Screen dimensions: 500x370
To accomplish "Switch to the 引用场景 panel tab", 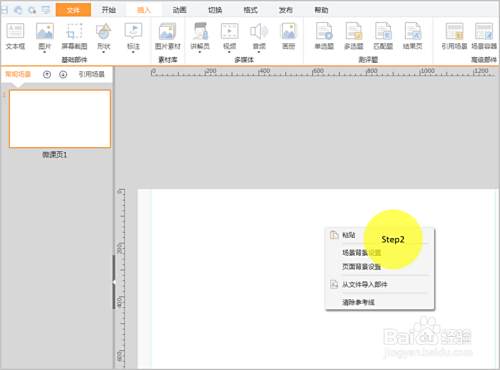I will click(92, 74).
